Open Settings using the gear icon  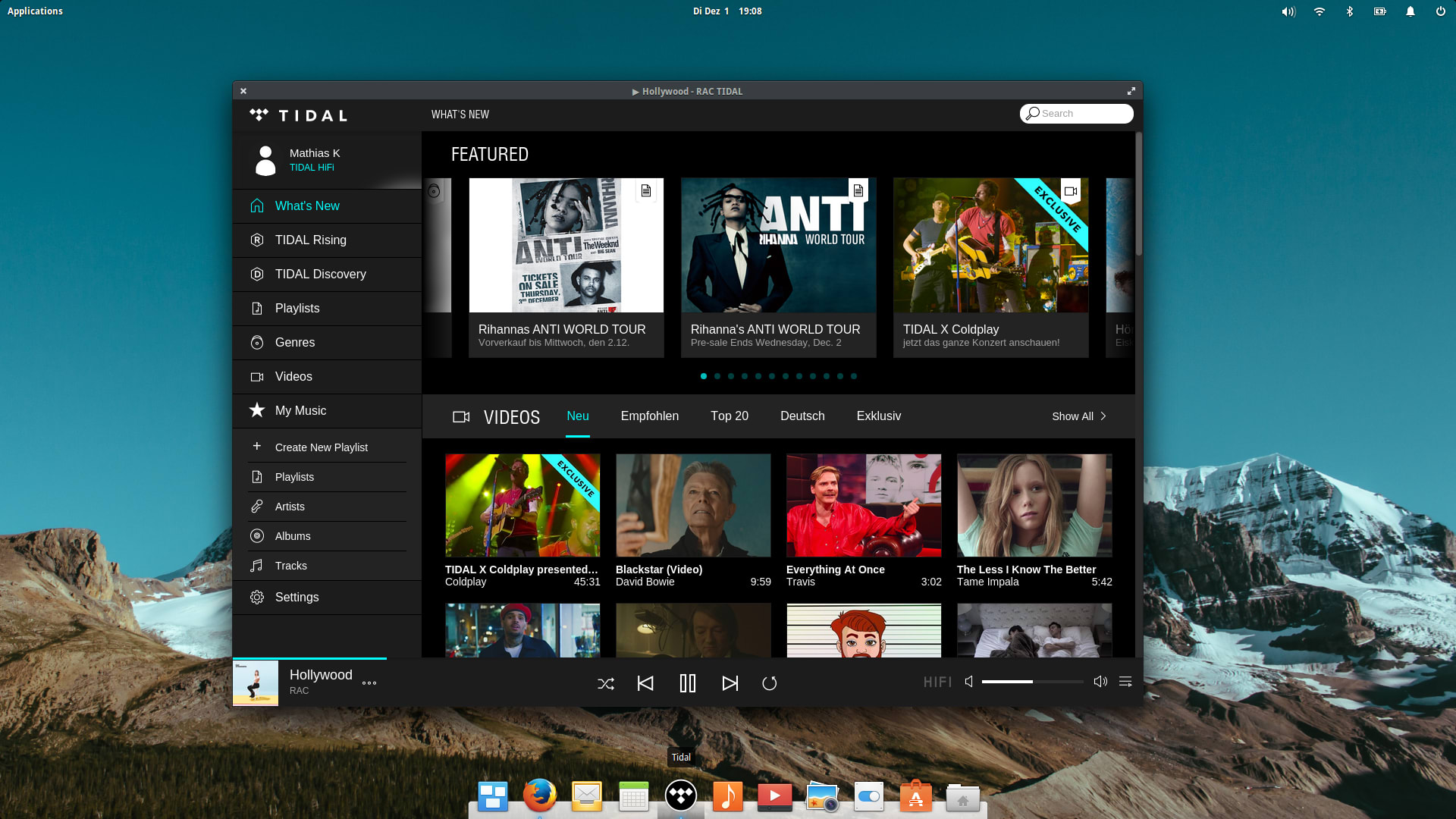pyautogui.click(x=257, y=597)
